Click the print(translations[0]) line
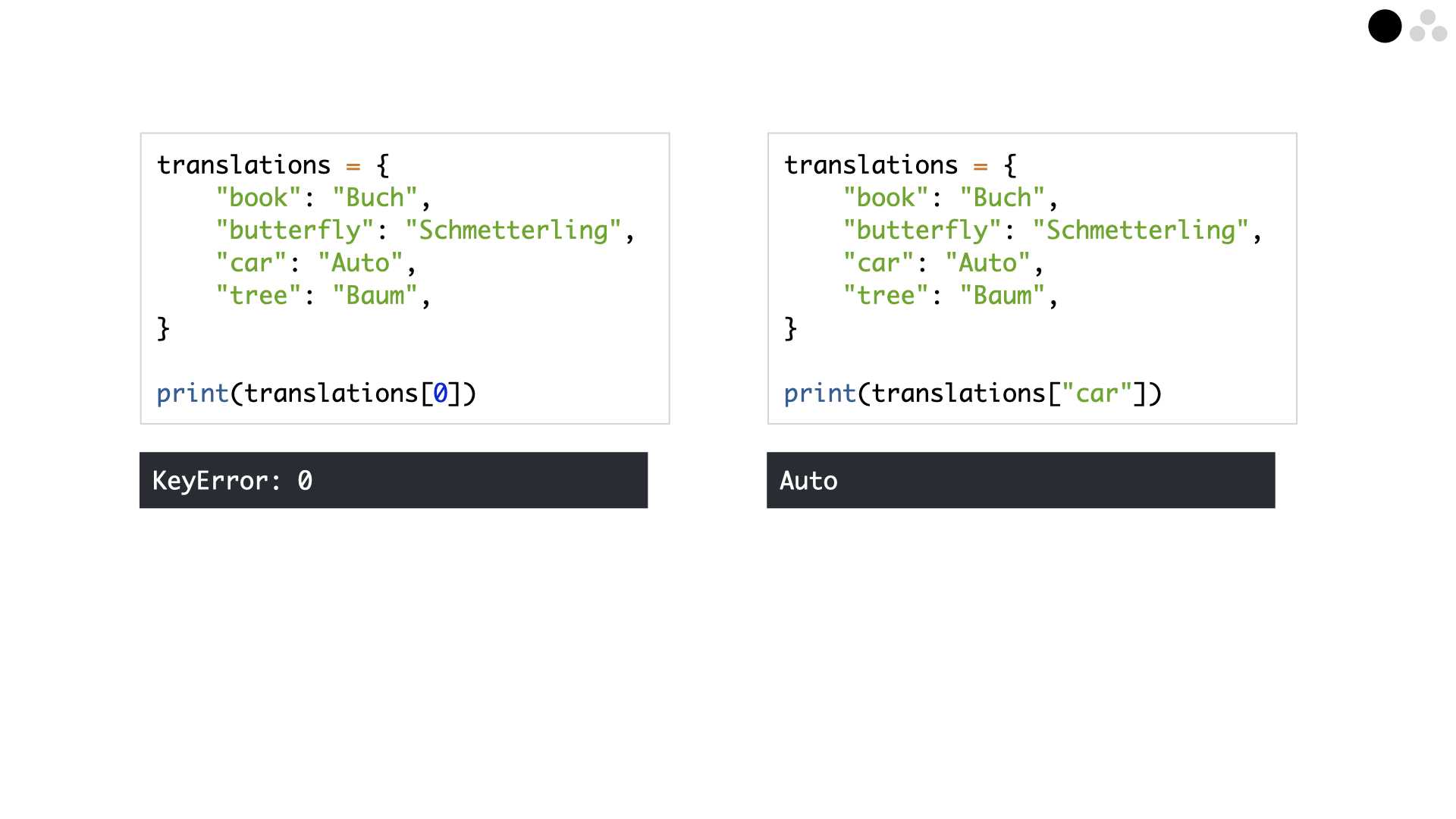Viewport: 1456px width, 819px height. (316, 394)
